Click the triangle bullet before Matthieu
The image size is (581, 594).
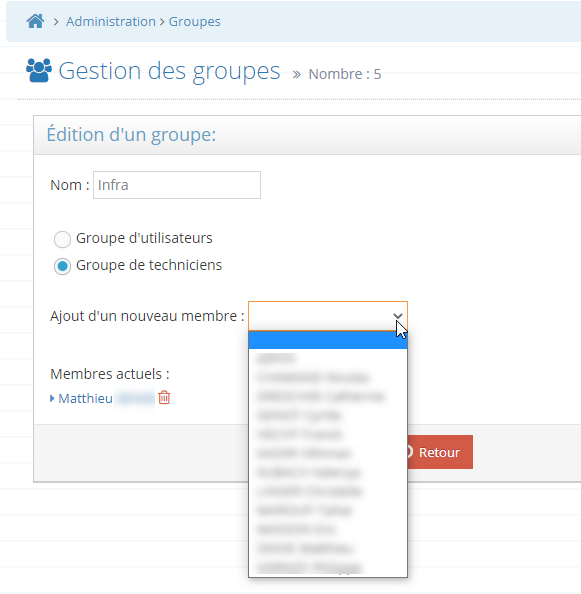52,398
